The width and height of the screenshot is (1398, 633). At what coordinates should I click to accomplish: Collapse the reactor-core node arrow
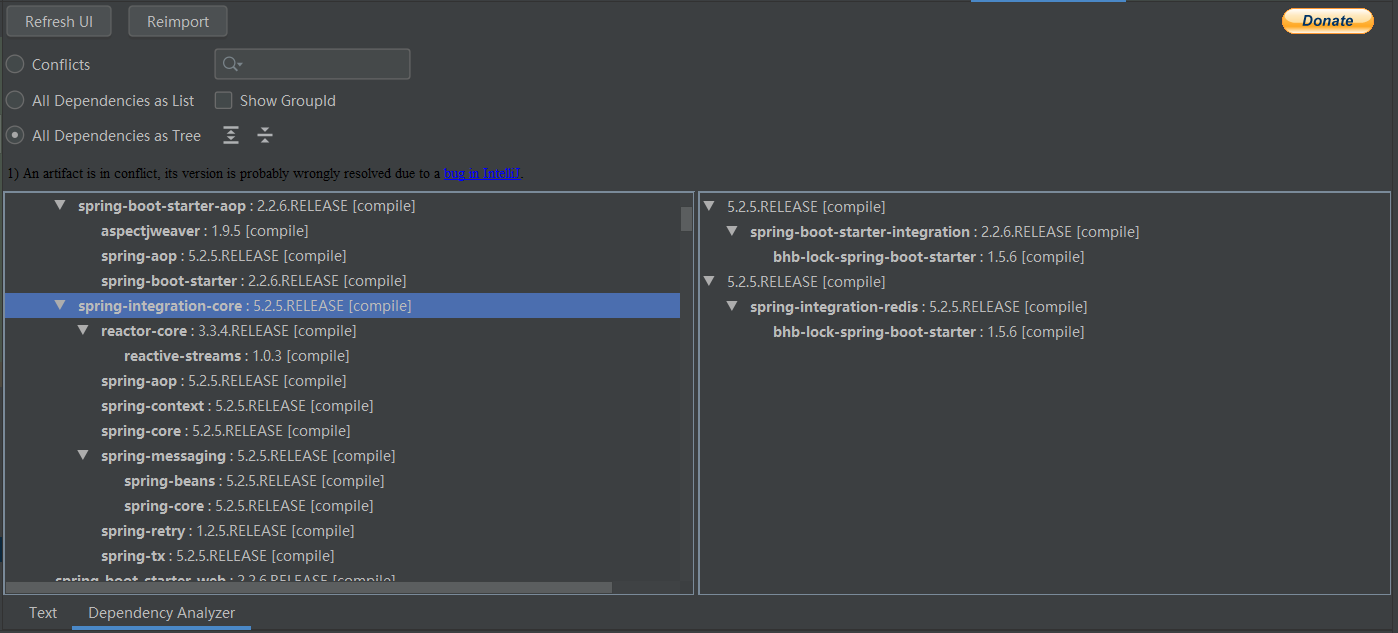83,330
